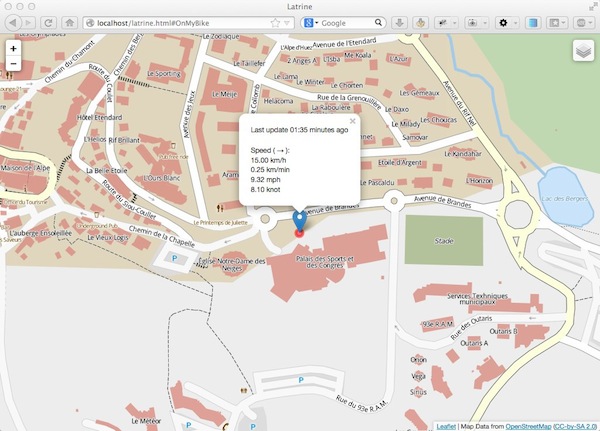Close the speed popup with X
The width and height of the screenshot is (600, 431).
pos(352,121)
